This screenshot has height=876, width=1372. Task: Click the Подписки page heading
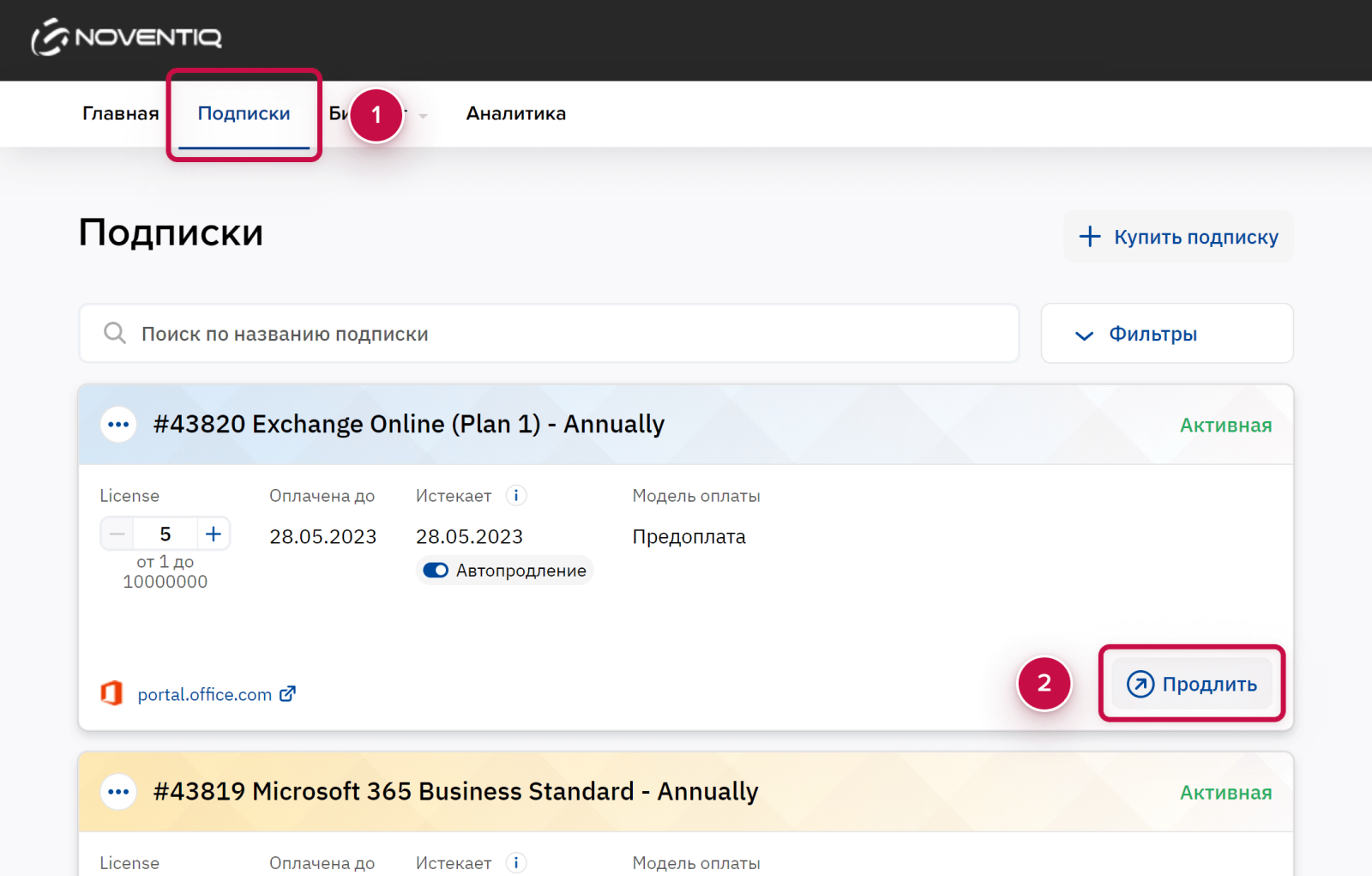171,233
